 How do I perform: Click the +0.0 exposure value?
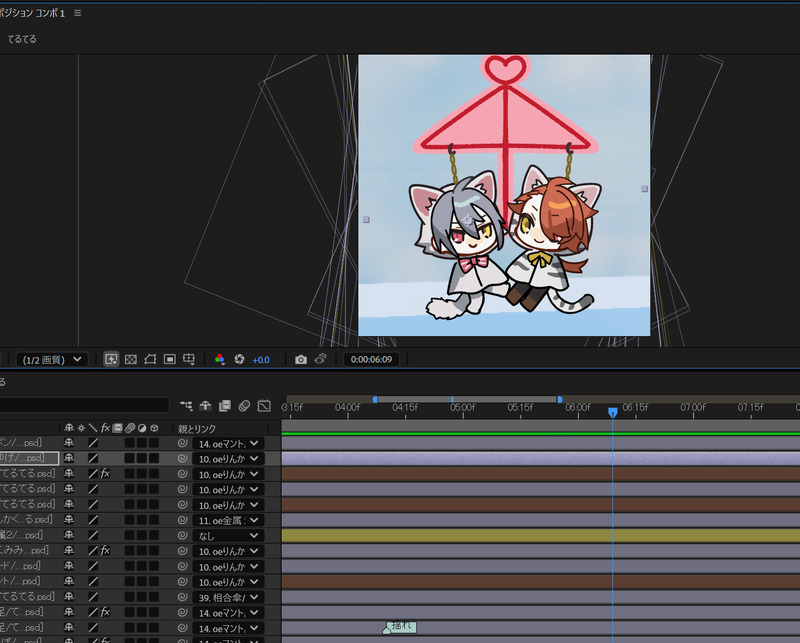pos(261,360)
